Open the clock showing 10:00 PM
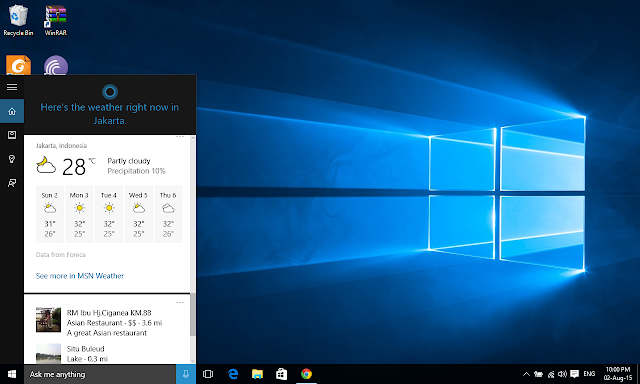This screenshot has width=640, height=384. 618,374
